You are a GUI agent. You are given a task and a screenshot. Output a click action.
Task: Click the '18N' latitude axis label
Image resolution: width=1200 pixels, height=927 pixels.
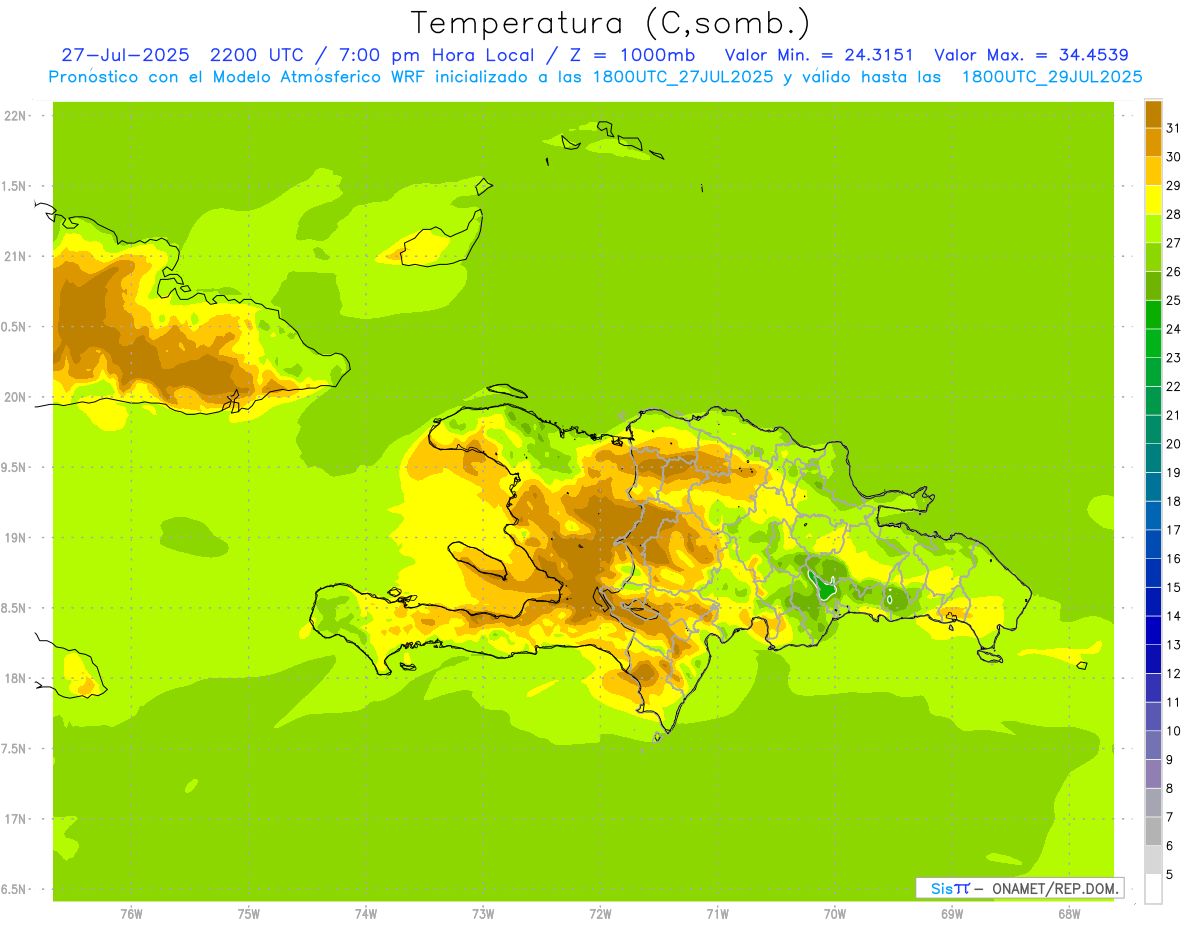click(14, 678)
